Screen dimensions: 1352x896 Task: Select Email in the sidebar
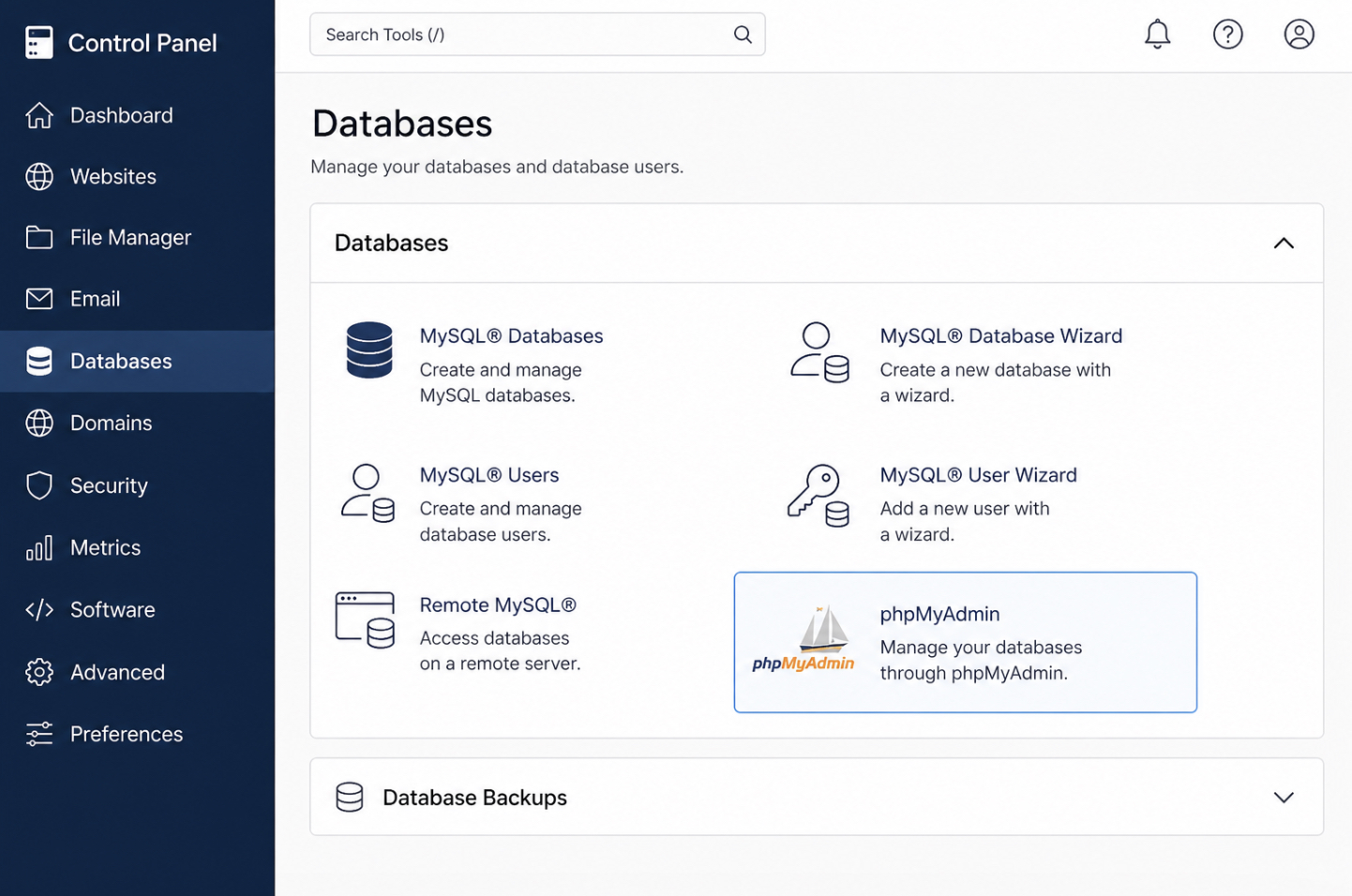[x=95, y=299]
